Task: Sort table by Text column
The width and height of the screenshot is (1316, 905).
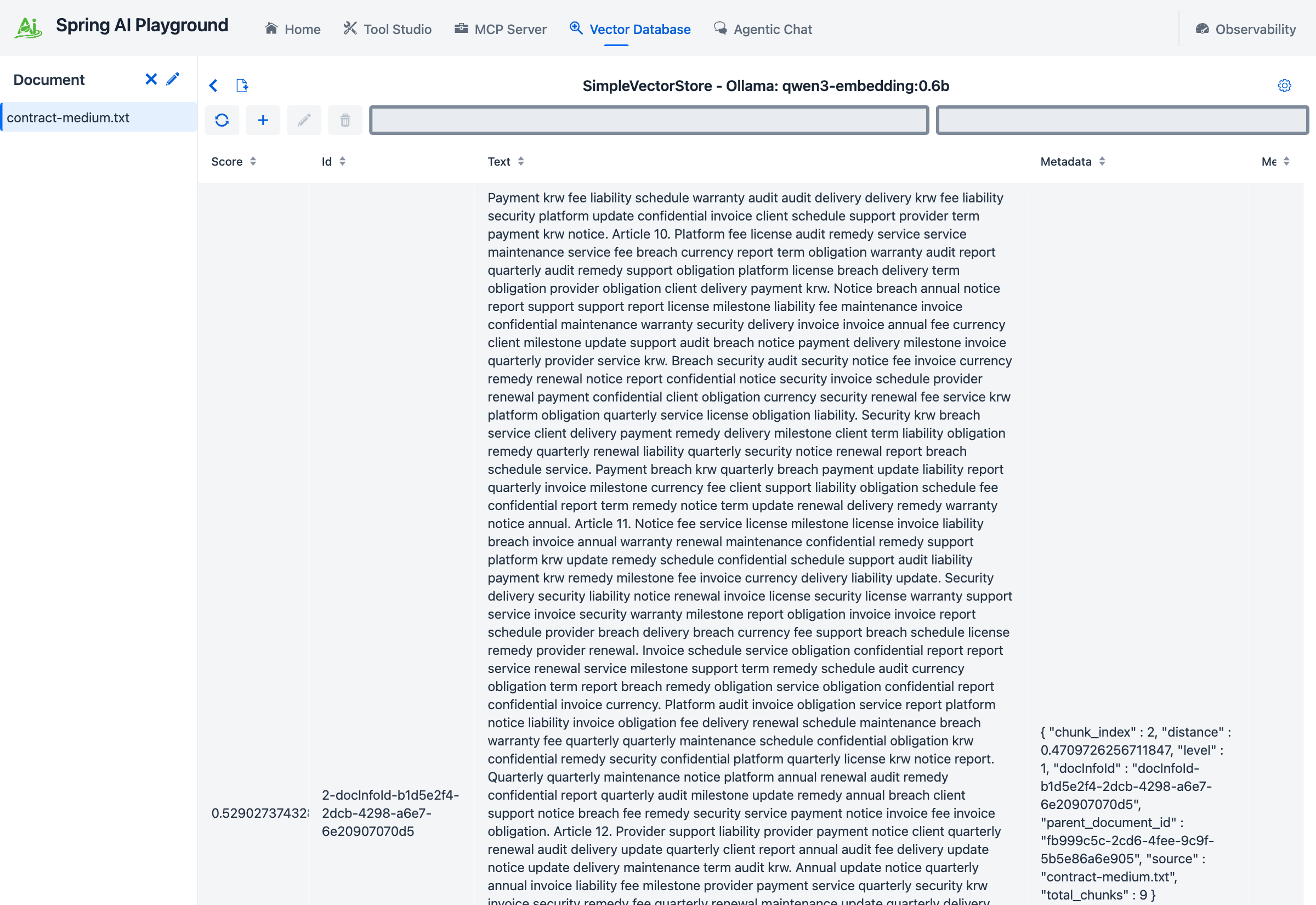Action: click(506, 162)
